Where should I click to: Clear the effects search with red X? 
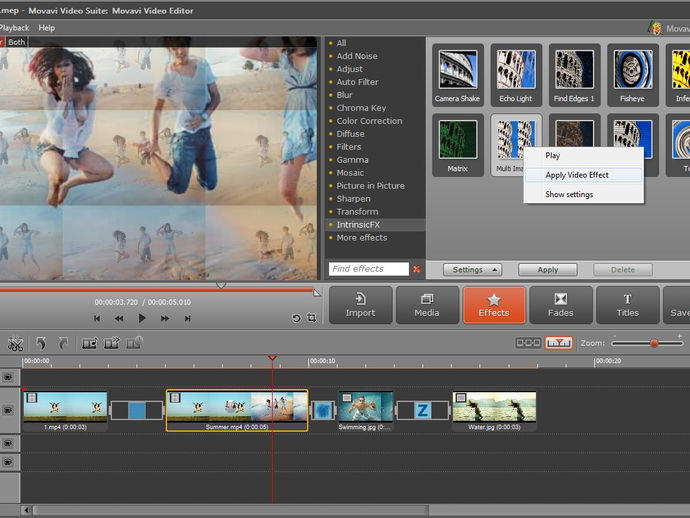pyautogui.click(x=417, y=269)
